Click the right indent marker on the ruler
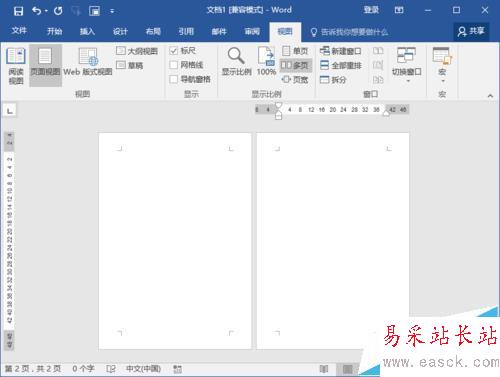The width and height of the screenshot is (500, 377). pos(386,113)
